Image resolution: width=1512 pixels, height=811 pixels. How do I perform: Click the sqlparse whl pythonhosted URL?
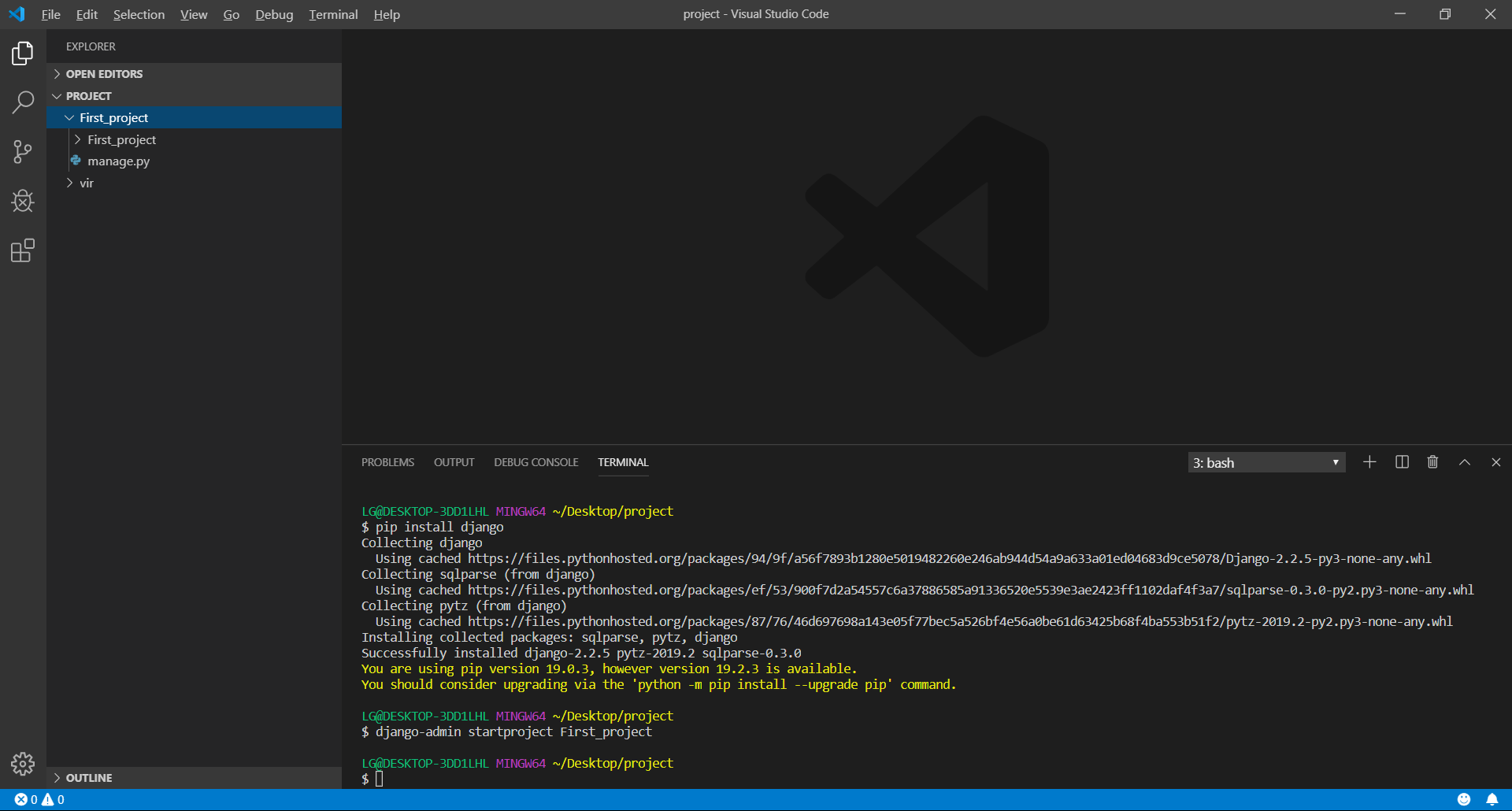coord(970,590)
